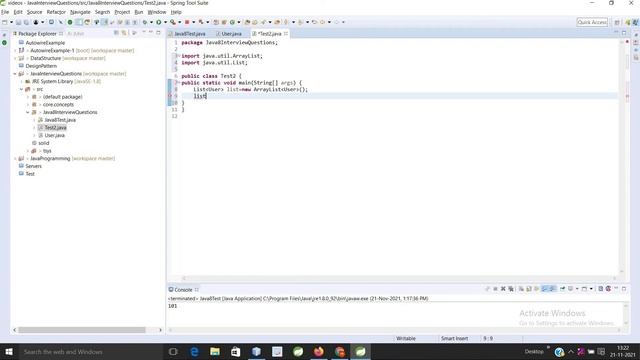The width and height of the screenshot is (640, 360).
Task: Open the Refactor menu
Action: point(56,12)
